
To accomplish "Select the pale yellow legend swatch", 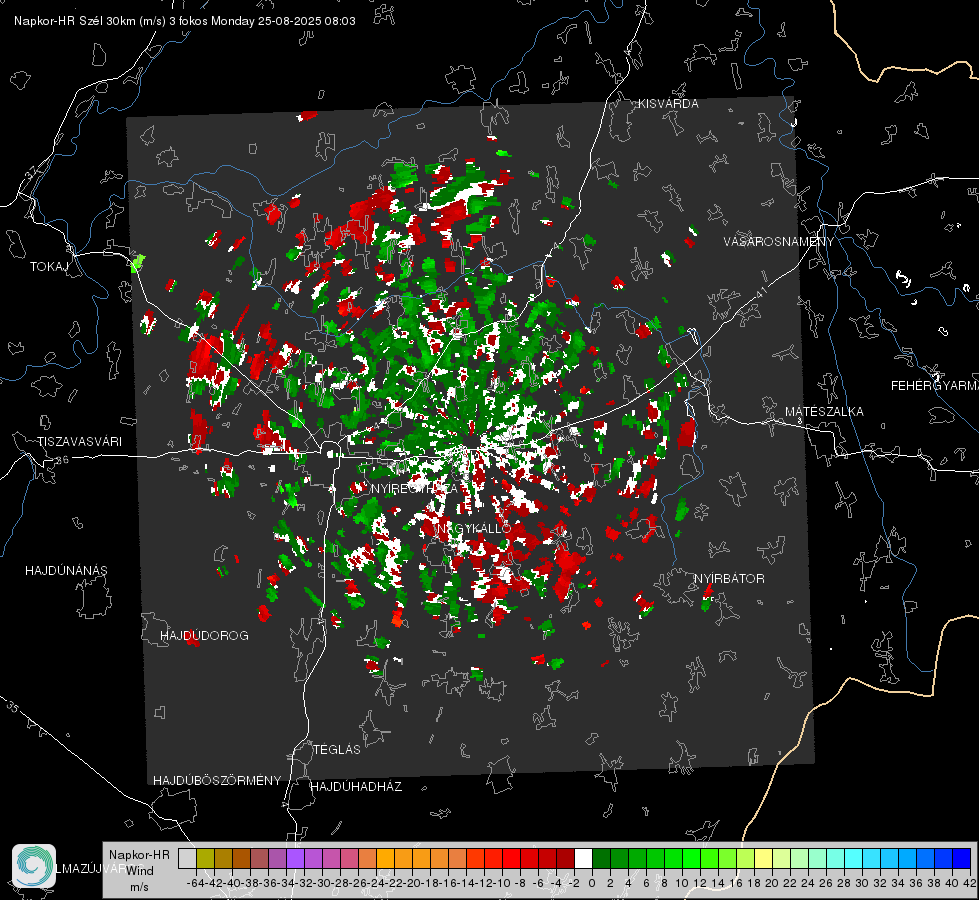I will [x=764, y=859].
